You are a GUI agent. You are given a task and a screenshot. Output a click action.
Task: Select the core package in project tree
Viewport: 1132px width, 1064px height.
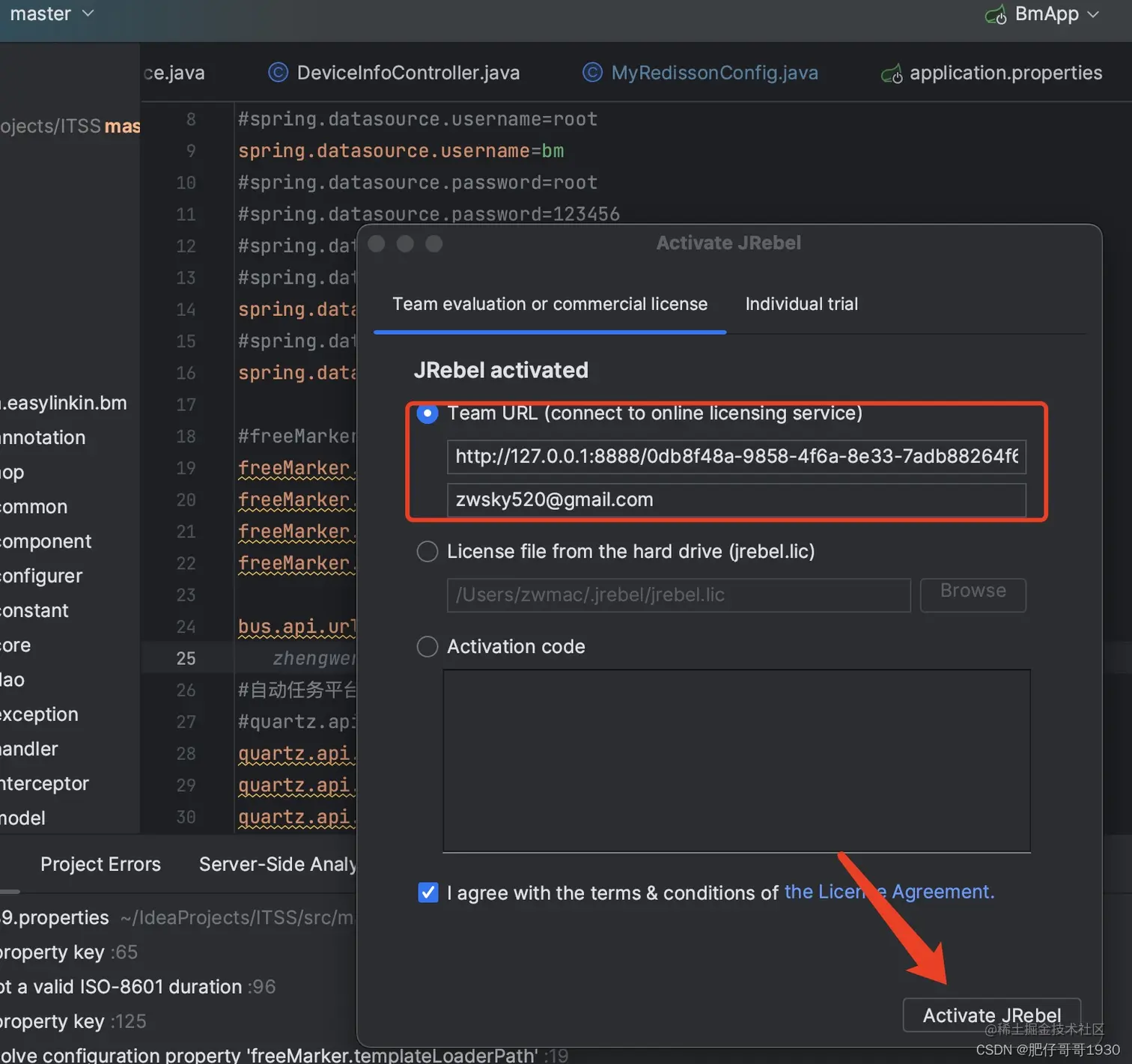pyautogui.click(x=16, y=645)
